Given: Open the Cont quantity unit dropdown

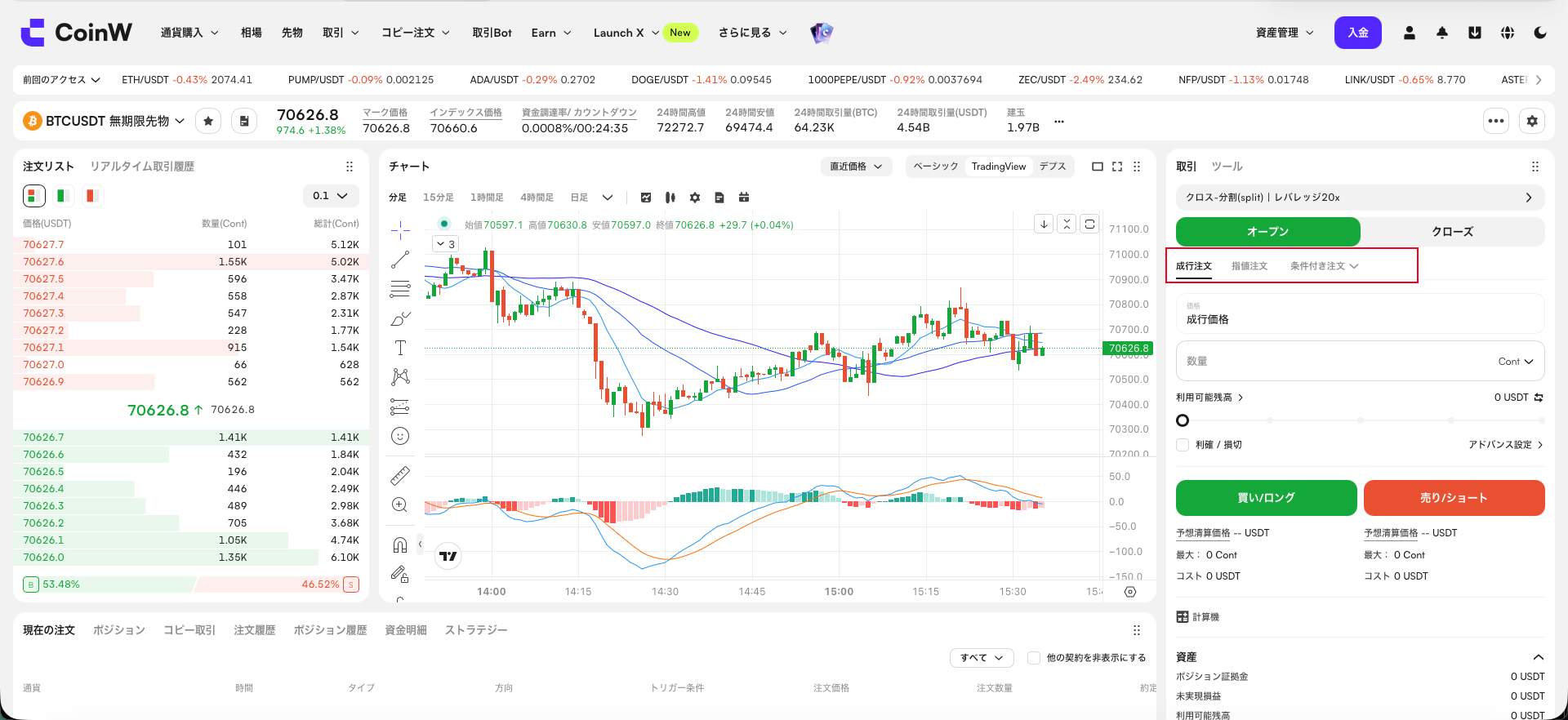Looking at the screenshot, I should (1516, 362).
